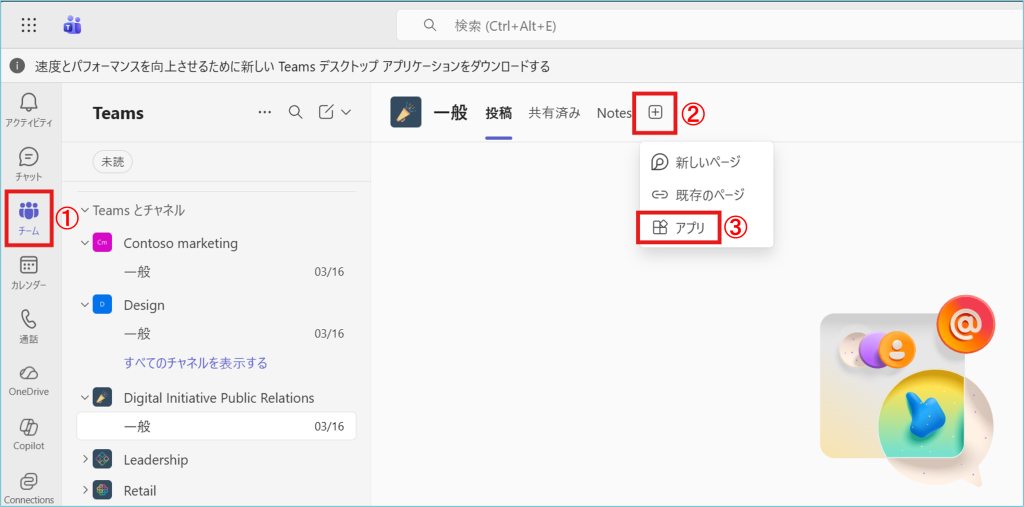The width and height of the screenshot is (1024, 507).
Task: Toggle the 未読 unread filter
Action: [112, 161]
